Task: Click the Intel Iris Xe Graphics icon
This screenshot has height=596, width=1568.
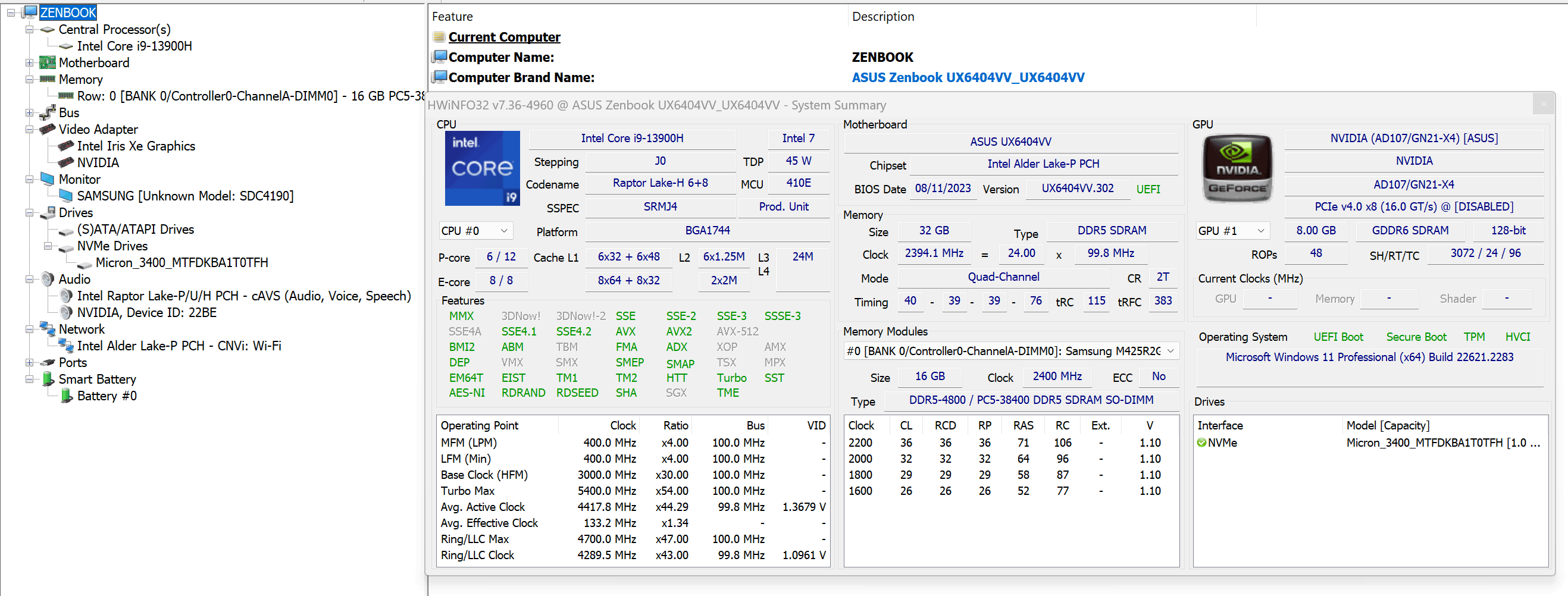Action: [x=65, y=146]
